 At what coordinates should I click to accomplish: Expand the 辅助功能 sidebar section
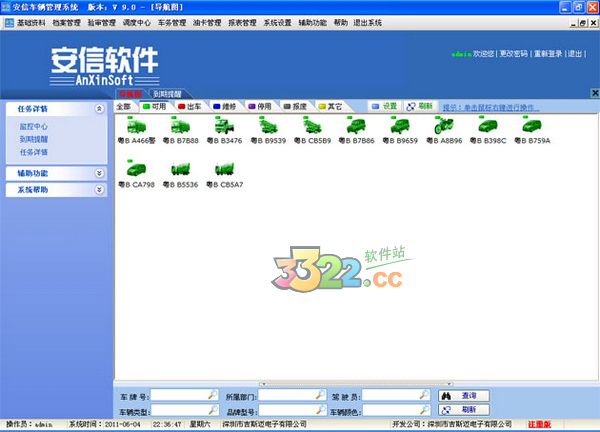pyautogui.click(x=99, y=173)
